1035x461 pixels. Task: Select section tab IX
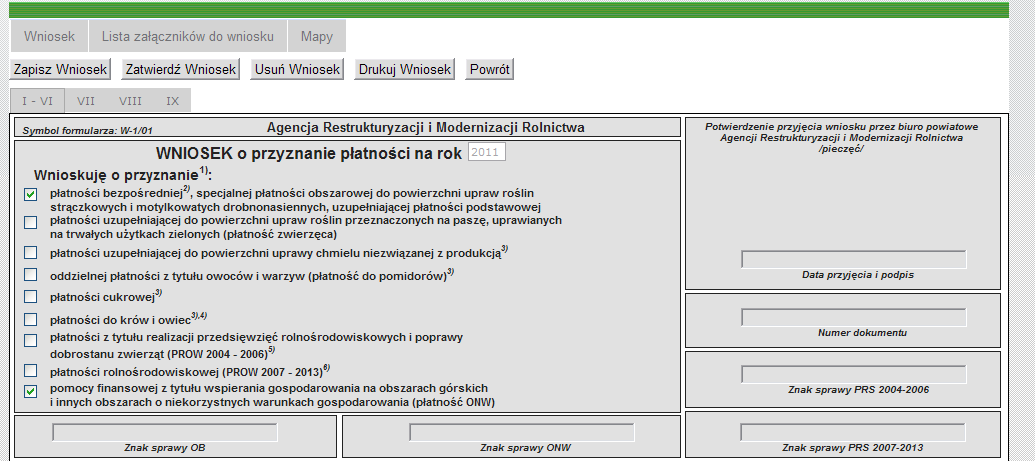[173, 101]
